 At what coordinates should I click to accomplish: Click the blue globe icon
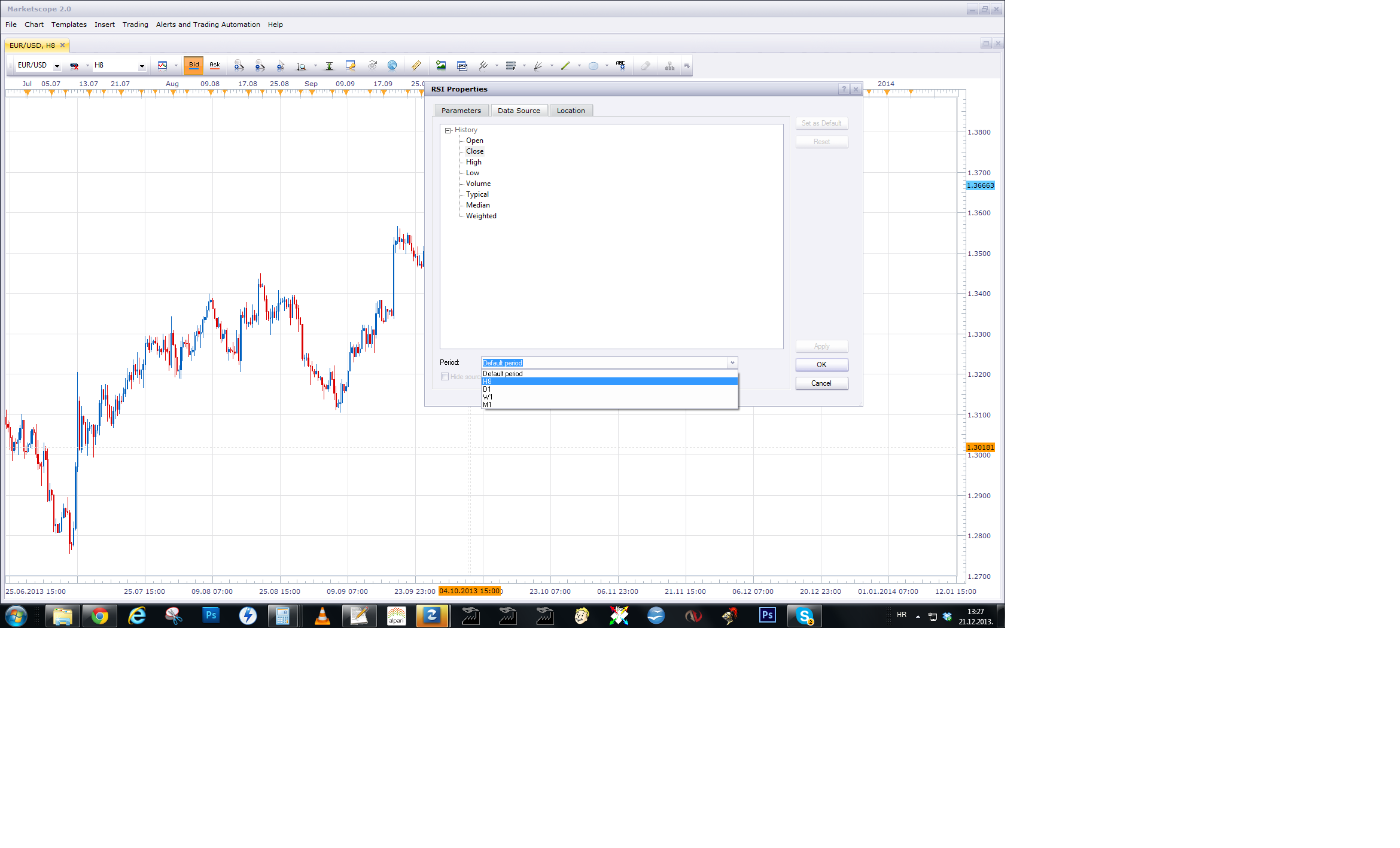(392, 66)
